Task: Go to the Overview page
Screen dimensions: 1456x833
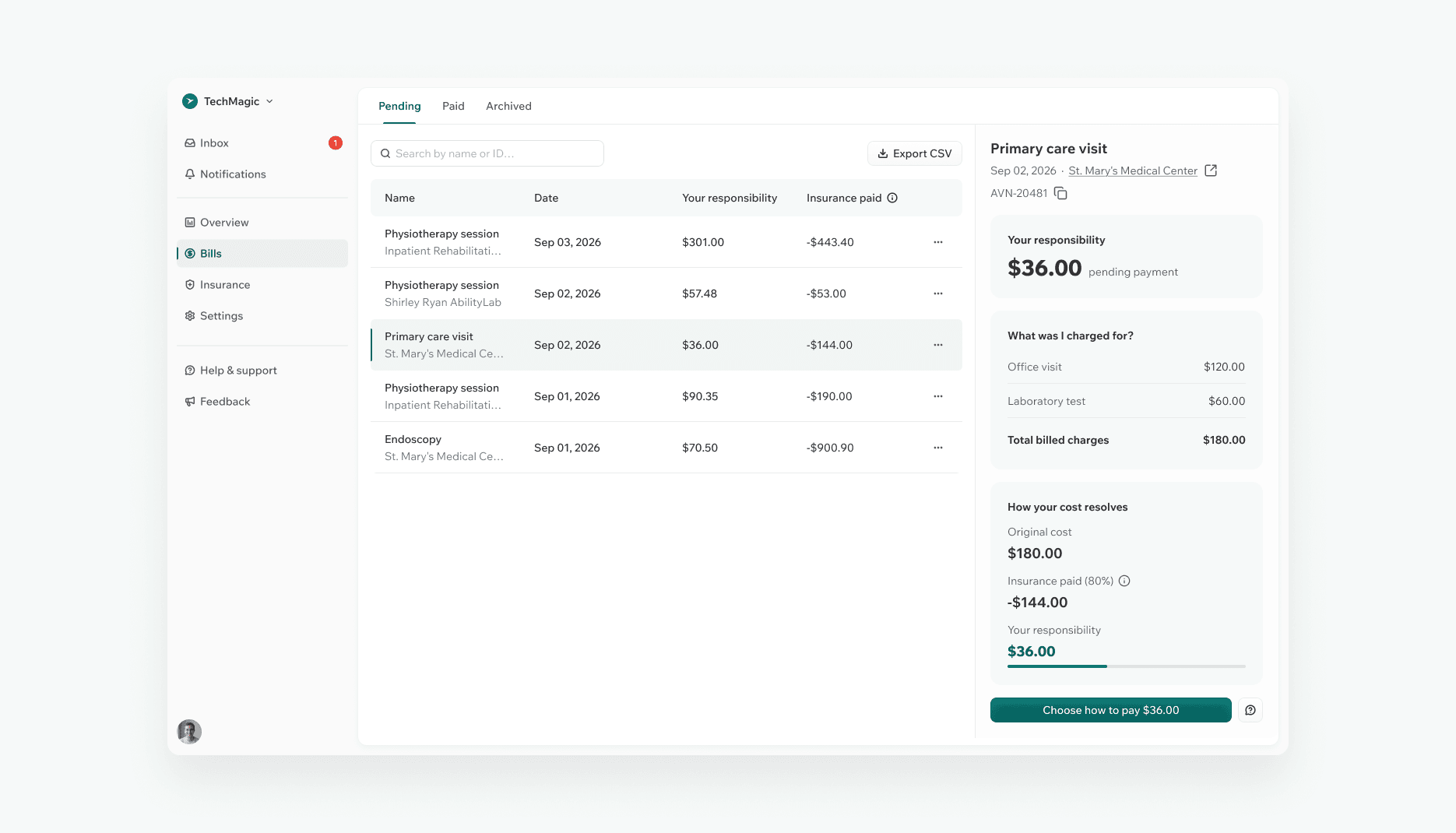Action: 262,223
